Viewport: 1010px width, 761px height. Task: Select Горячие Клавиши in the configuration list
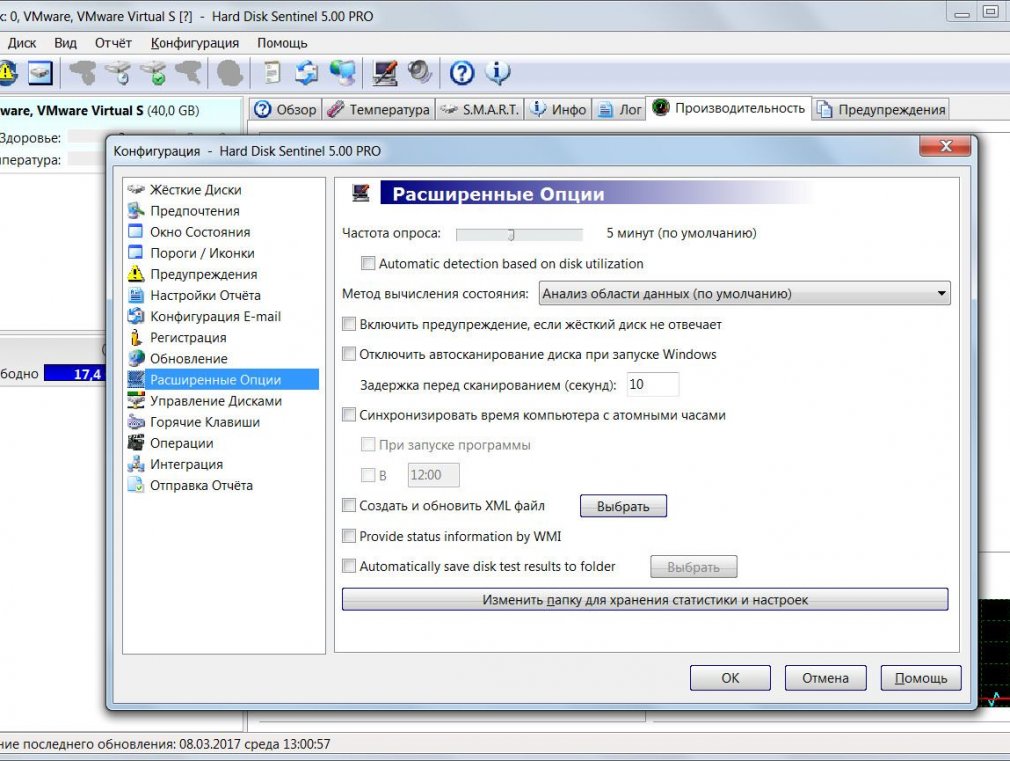tap(205, 422)
